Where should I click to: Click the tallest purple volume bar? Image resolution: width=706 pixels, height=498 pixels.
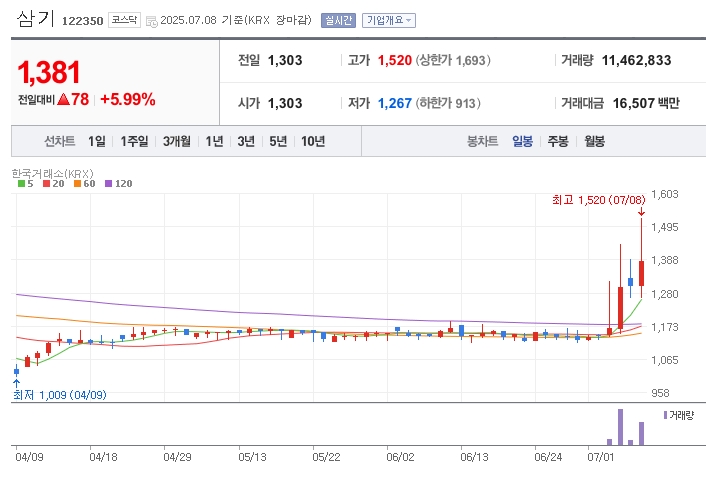tap(620, 427)
